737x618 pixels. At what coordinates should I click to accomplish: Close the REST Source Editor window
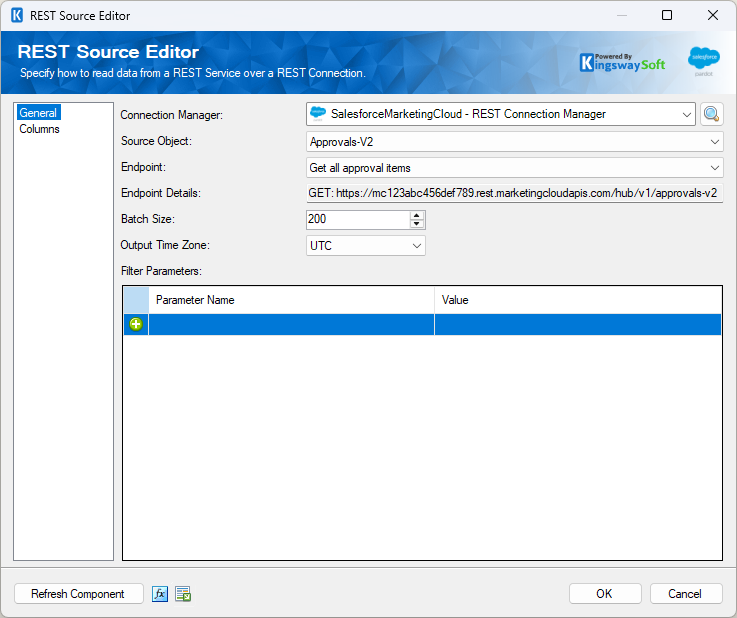[x=713, y=16]
